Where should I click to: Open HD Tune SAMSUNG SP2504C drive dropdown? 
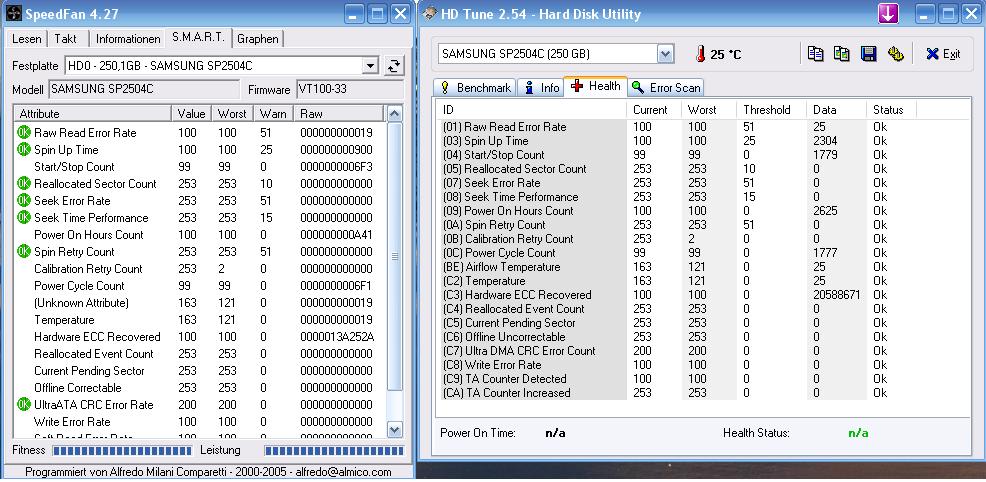(x=665, y=54)
